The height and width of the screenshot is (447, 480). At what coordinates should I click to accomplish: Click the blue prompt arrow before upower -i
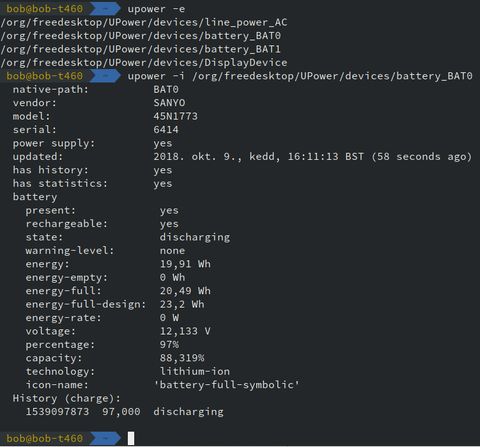click(104, 76)
